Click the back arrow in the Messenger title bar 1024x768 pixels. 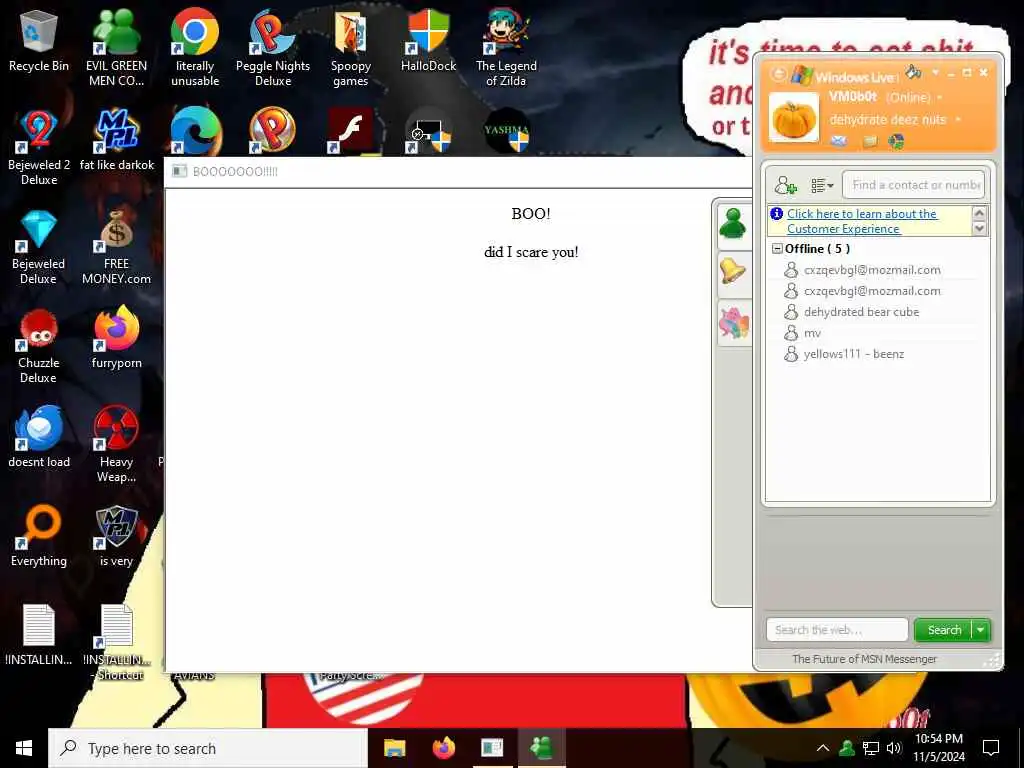(778, 74)
